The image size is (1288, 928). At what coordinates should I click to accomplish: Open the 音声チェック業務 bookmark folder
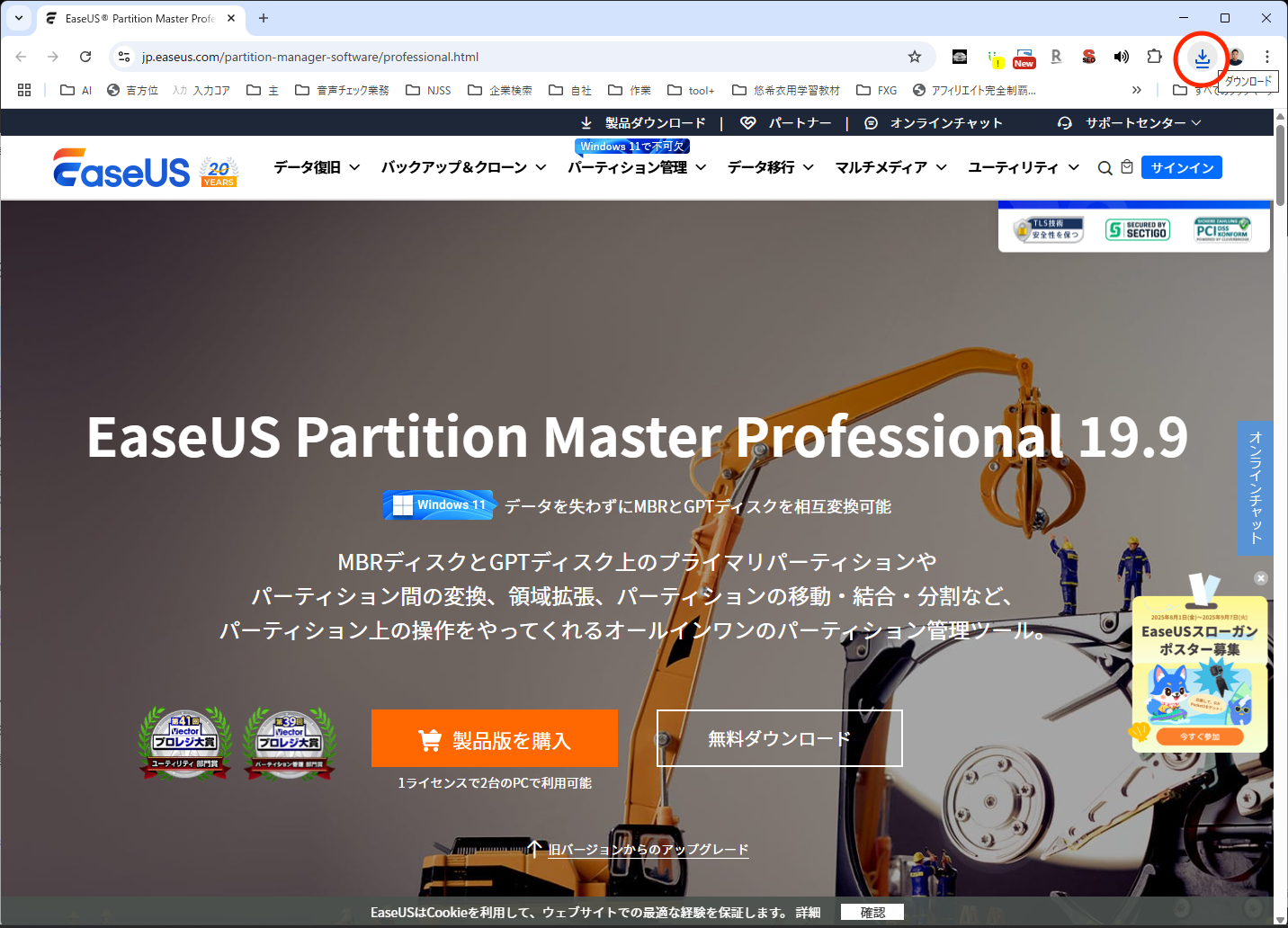tap(342, 90)
